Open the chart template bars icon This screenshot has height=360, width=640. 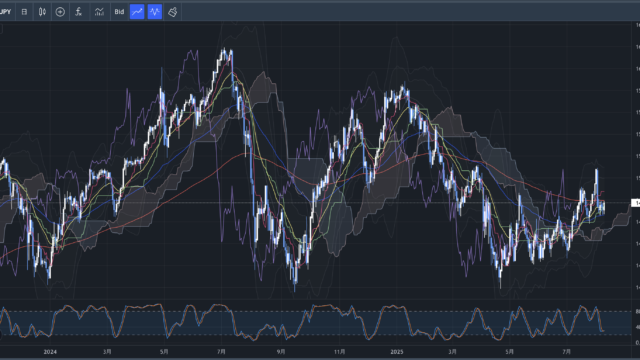coord(99,12)
